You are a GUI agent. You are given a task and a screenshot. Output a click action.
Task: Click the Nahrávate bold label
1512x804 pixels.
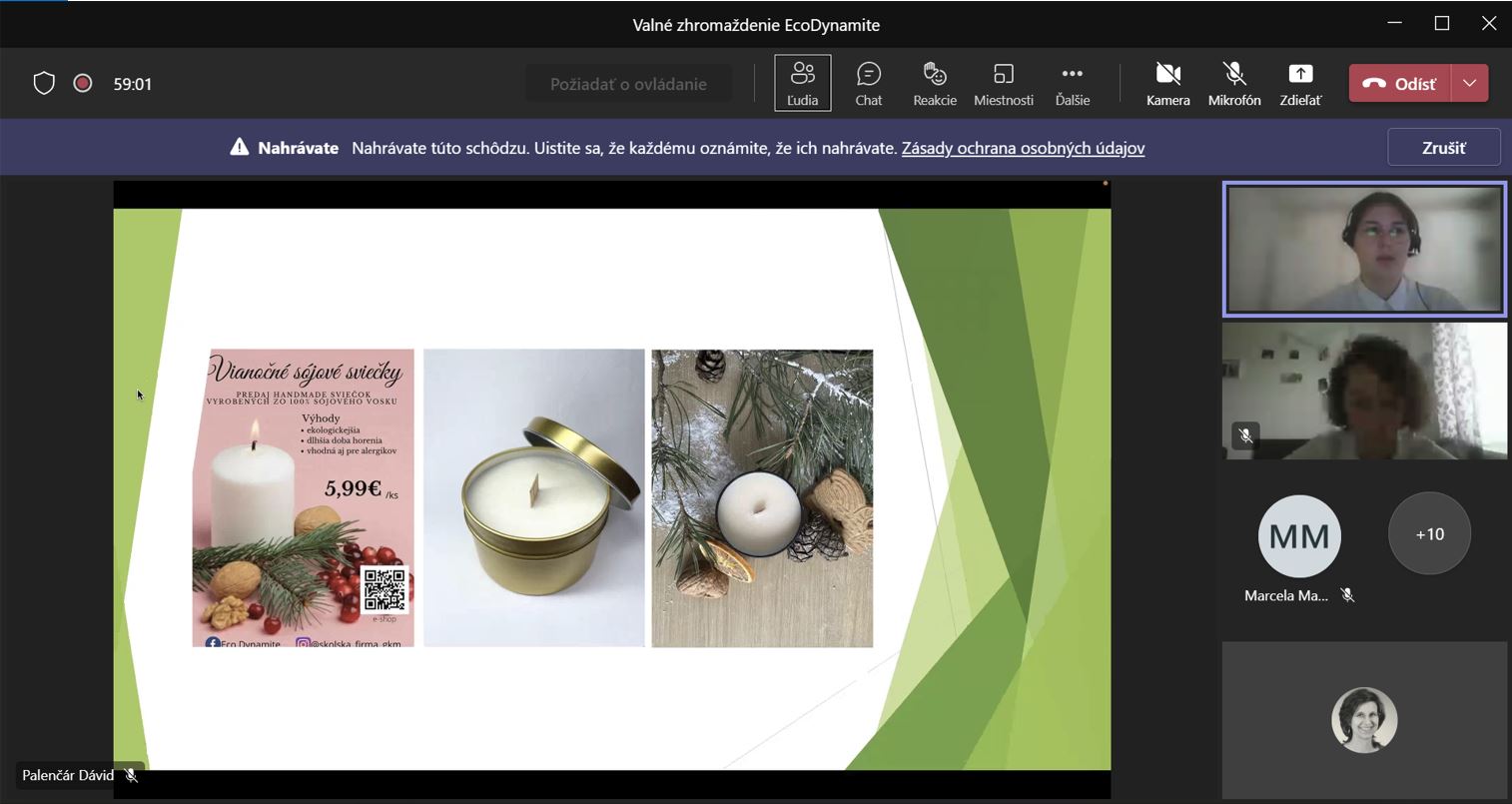298,148
